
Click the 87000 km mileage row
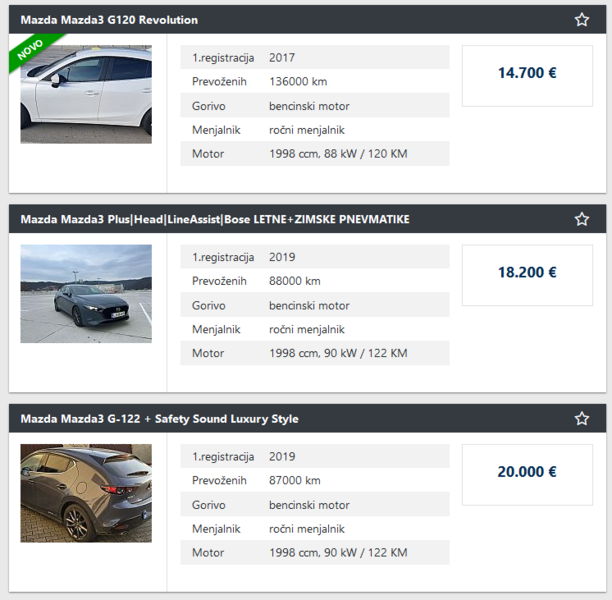point(314,481)
